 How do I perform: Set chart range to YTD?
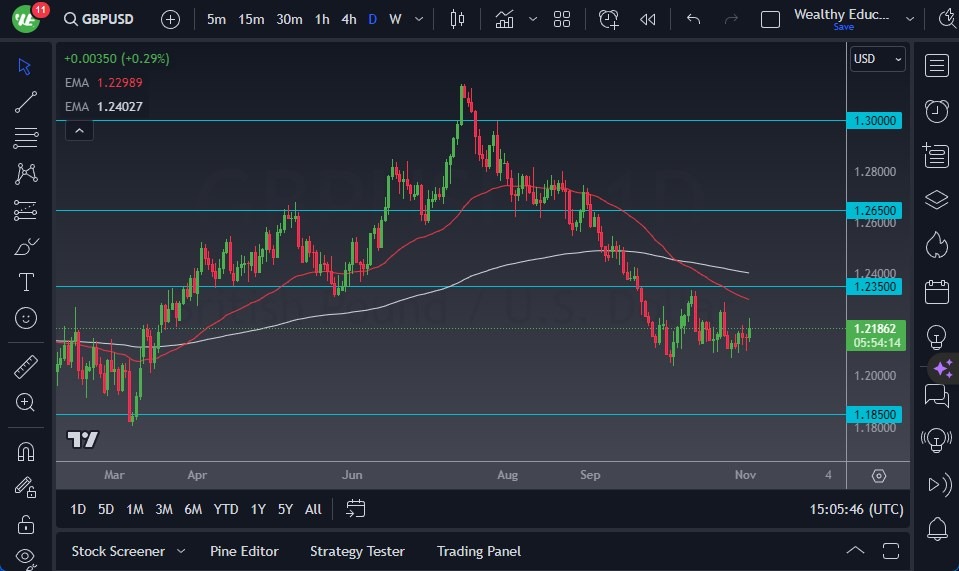point(226,509)
